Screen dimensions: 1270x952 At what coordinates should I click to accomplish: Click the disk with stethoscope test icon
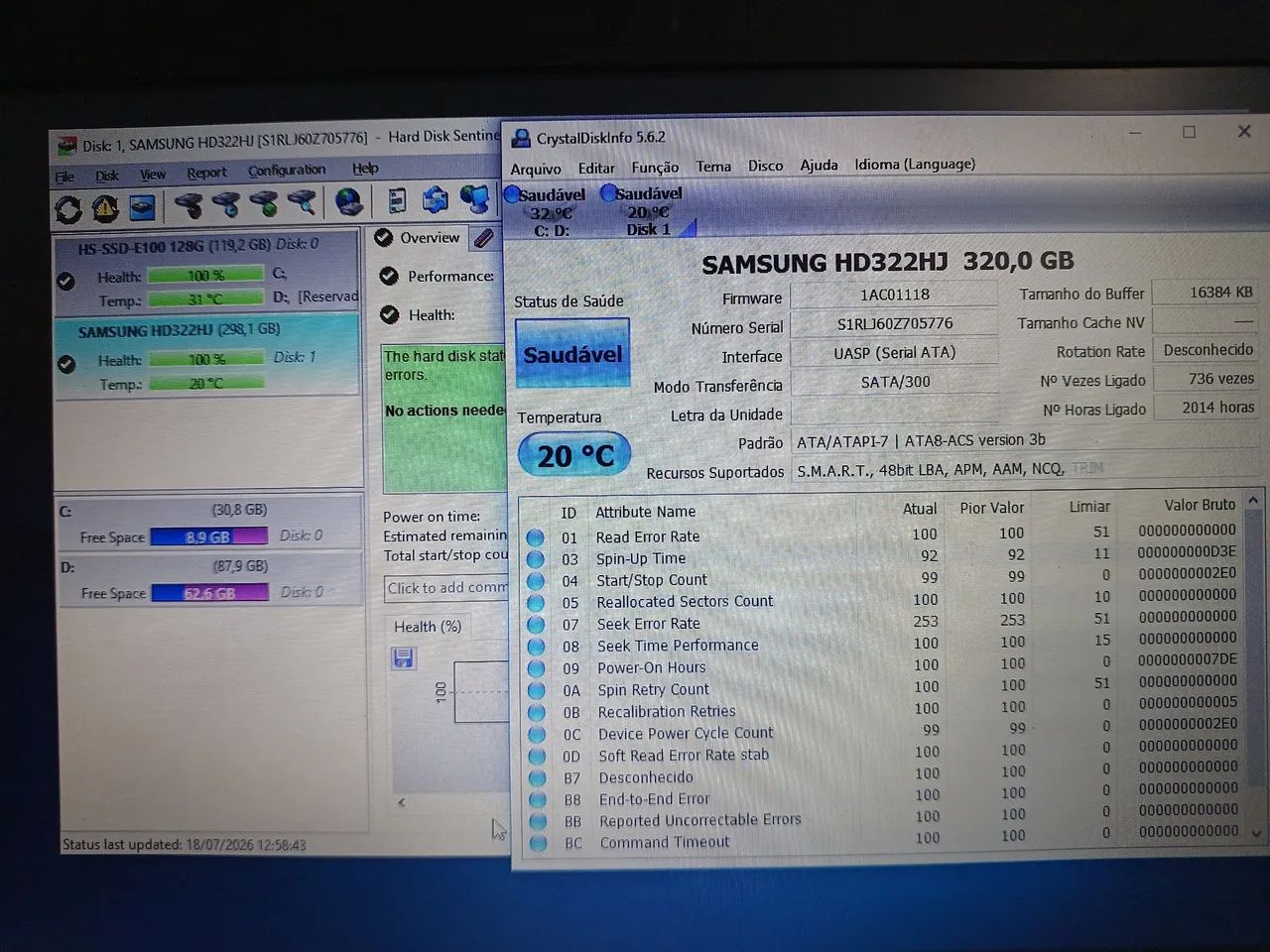(x=188, y=205)
